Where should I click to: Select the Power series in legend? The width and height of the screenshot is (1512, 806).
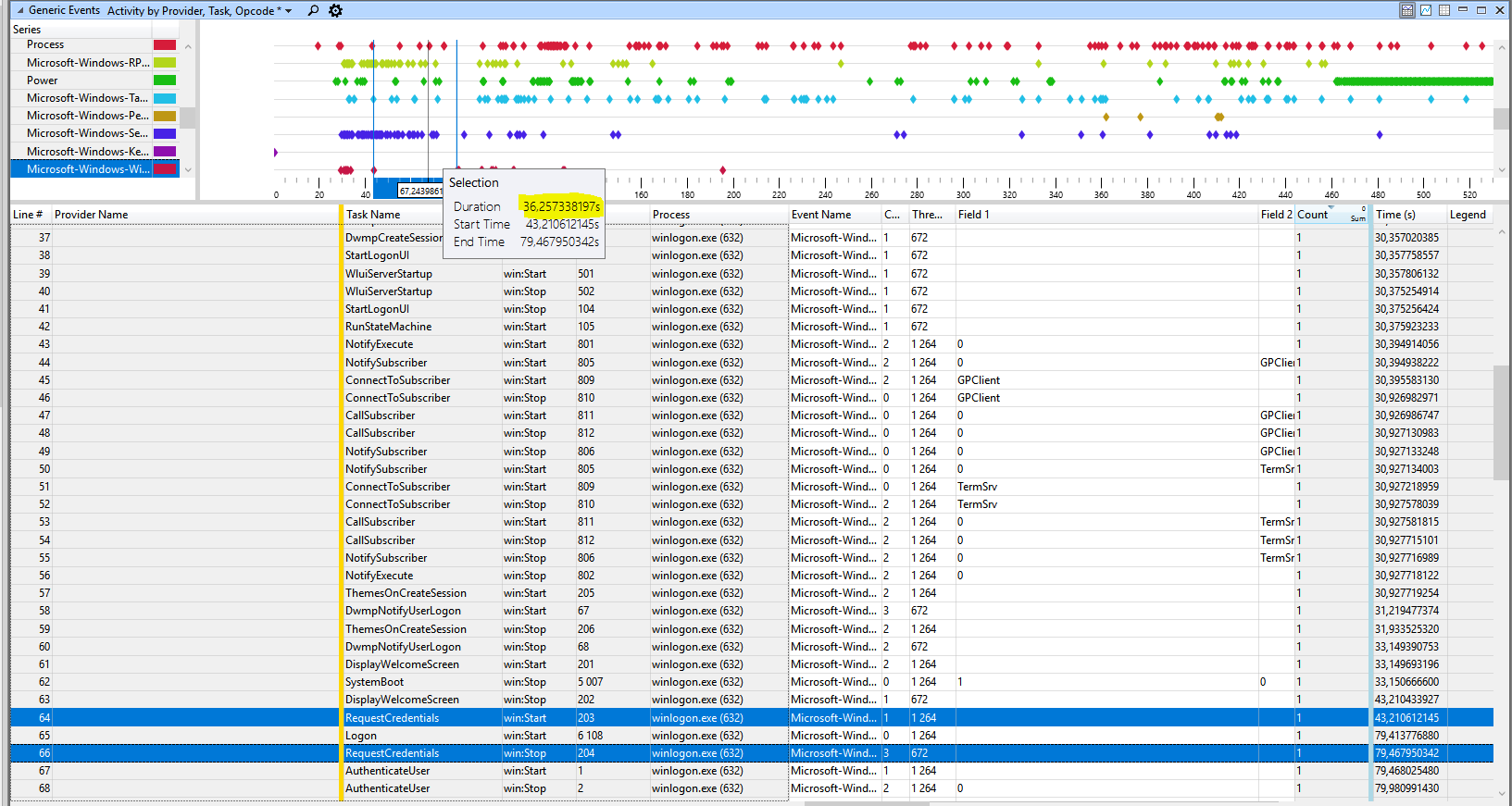[43, 81]
